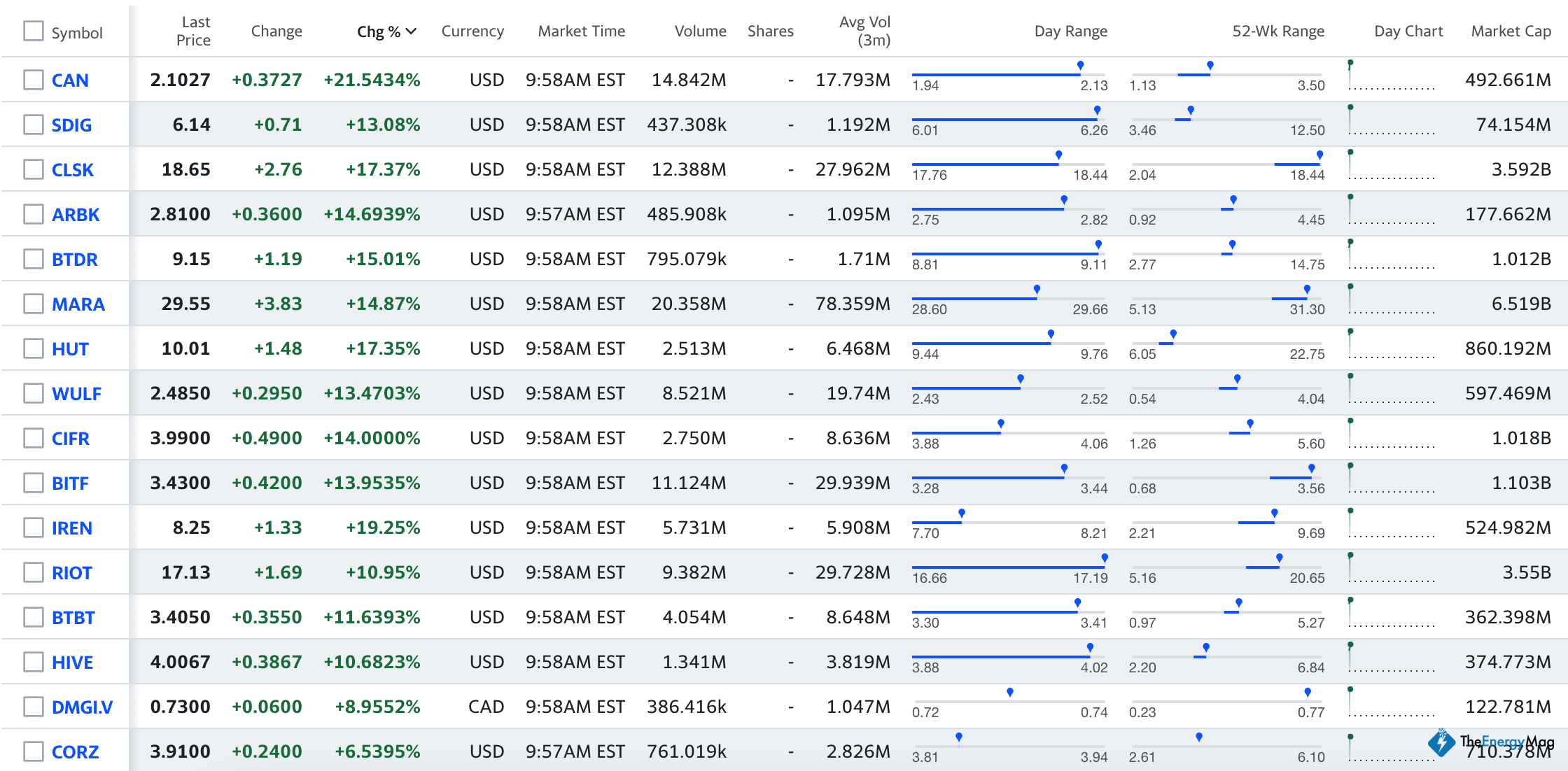Click TheEnergyMag logo icon

point(1441,743)
